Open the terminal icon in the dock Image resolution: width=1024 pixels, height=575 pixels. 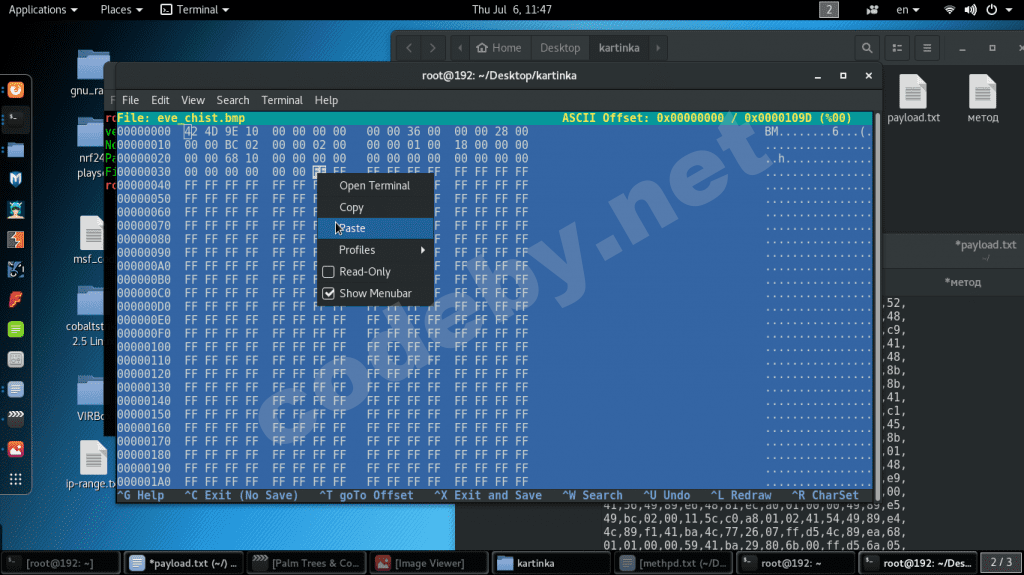pos(16,120)
